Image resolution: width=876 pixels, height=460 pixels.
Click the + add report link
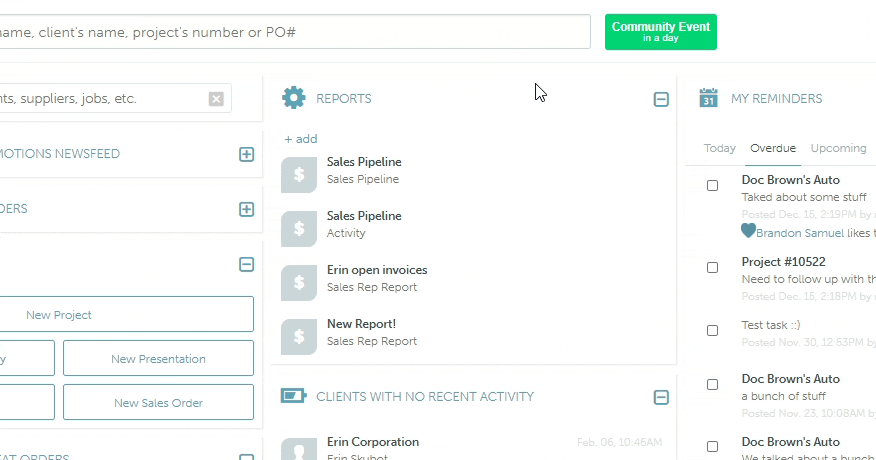301,139
